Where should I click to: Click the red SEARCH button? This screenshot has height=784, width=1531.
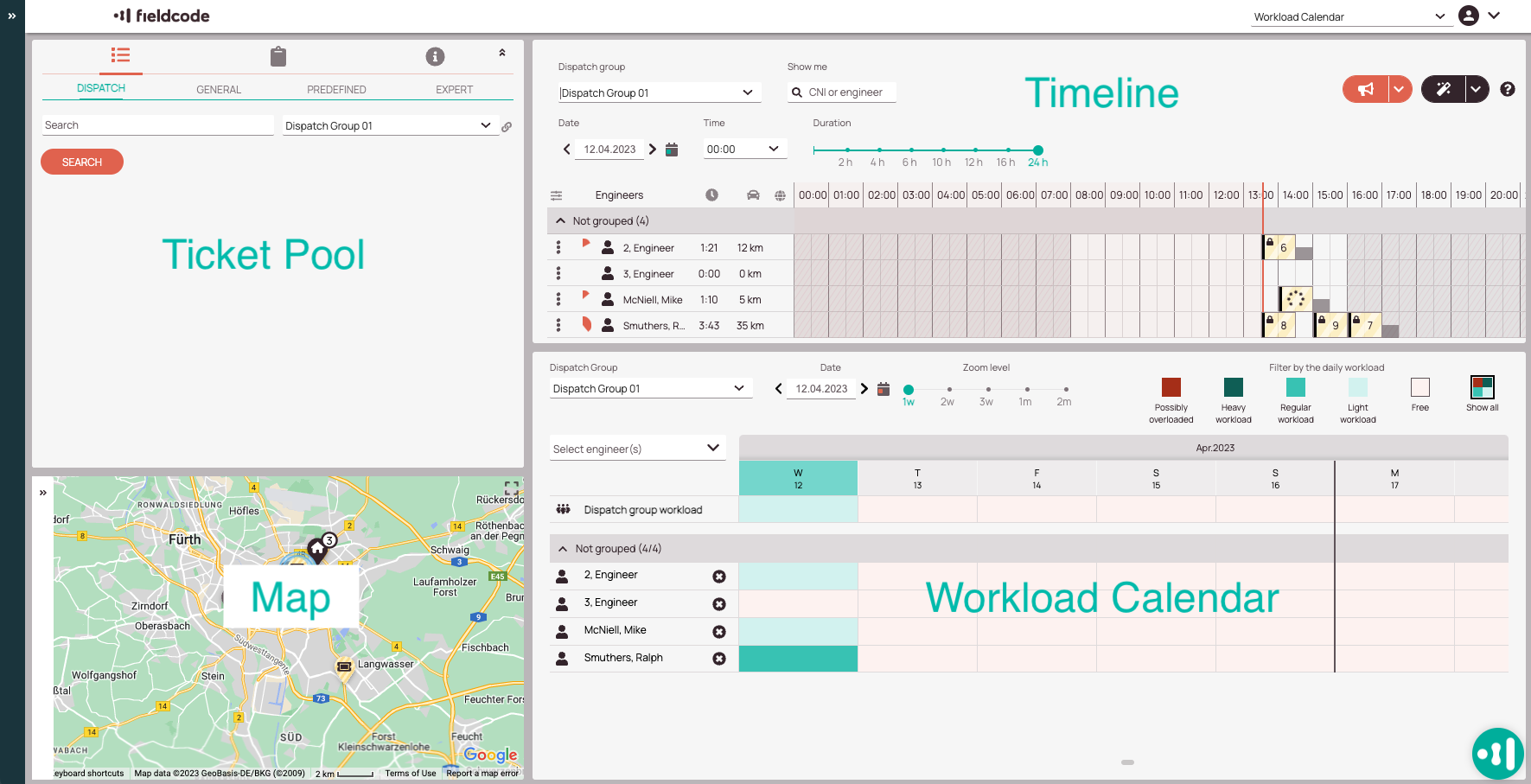click(82, 163)
